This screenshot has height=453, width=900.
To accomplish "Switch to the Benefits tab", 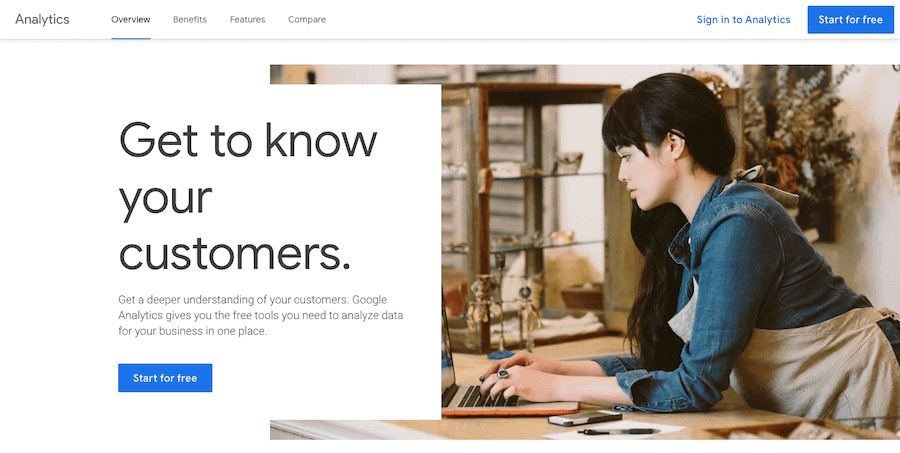I will pyautogui.click(x=190, y=20).
